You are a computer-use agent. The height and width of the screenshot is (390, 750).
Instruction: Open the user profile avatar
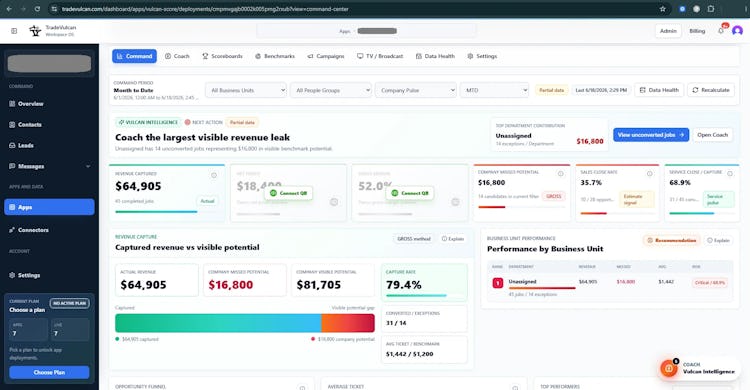click(x=737, y=31)
